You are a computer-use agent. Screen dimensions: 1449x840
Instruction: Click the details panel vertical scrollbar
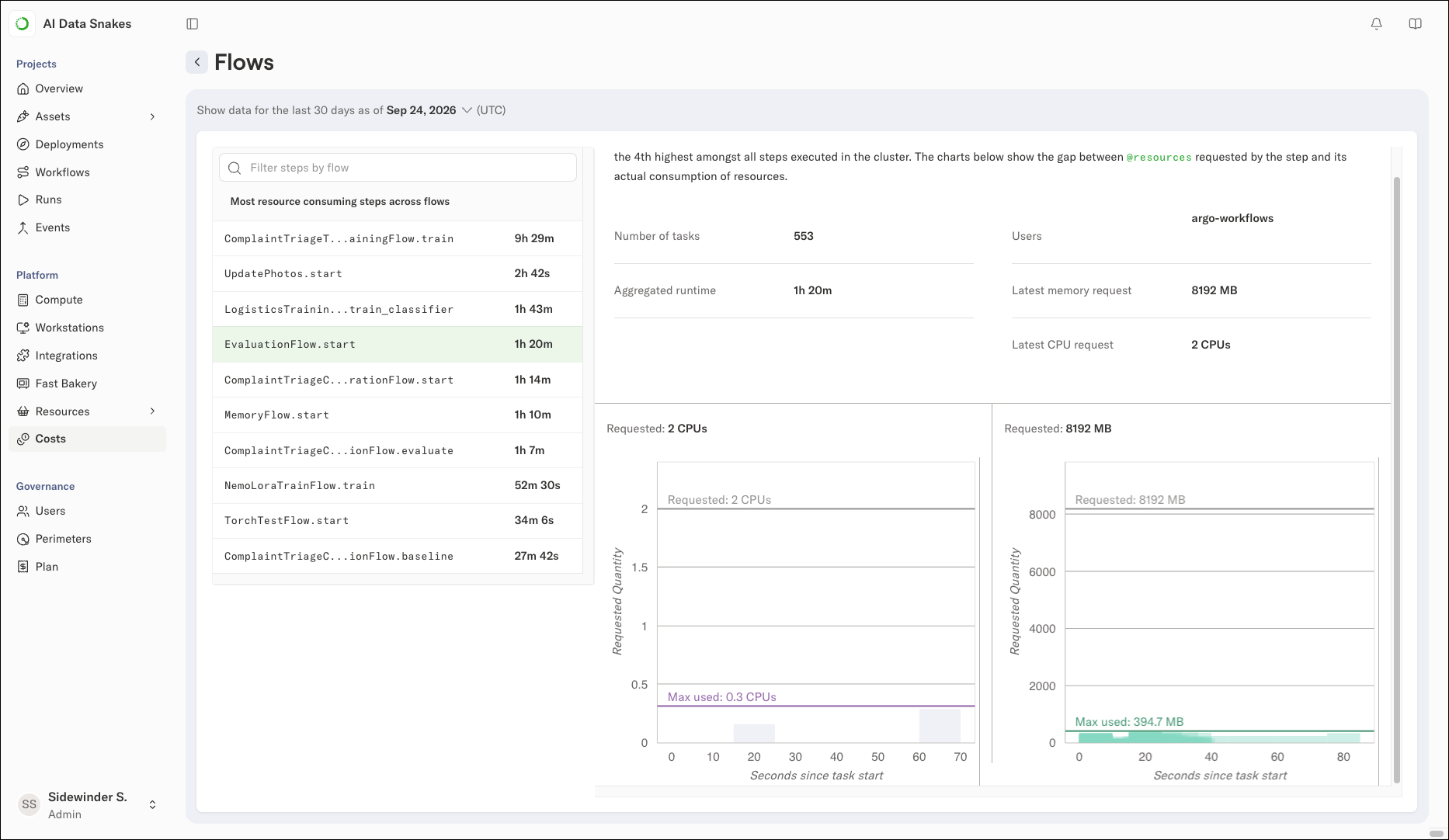pyautogui.click(x=1396, y=479)
